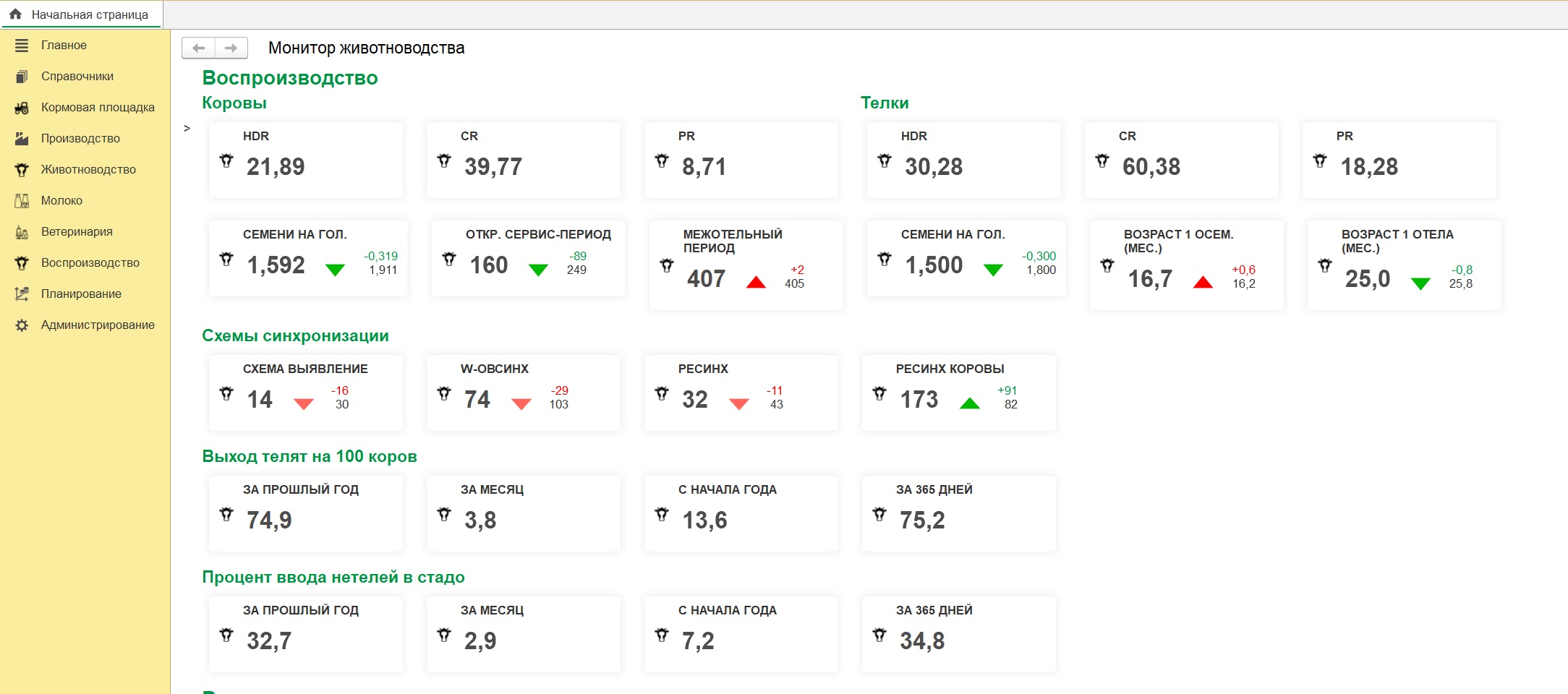Click the Кормовая площадка tractor icon
1568x694 pixels.
pyautogui.click(x=22, y=108)
